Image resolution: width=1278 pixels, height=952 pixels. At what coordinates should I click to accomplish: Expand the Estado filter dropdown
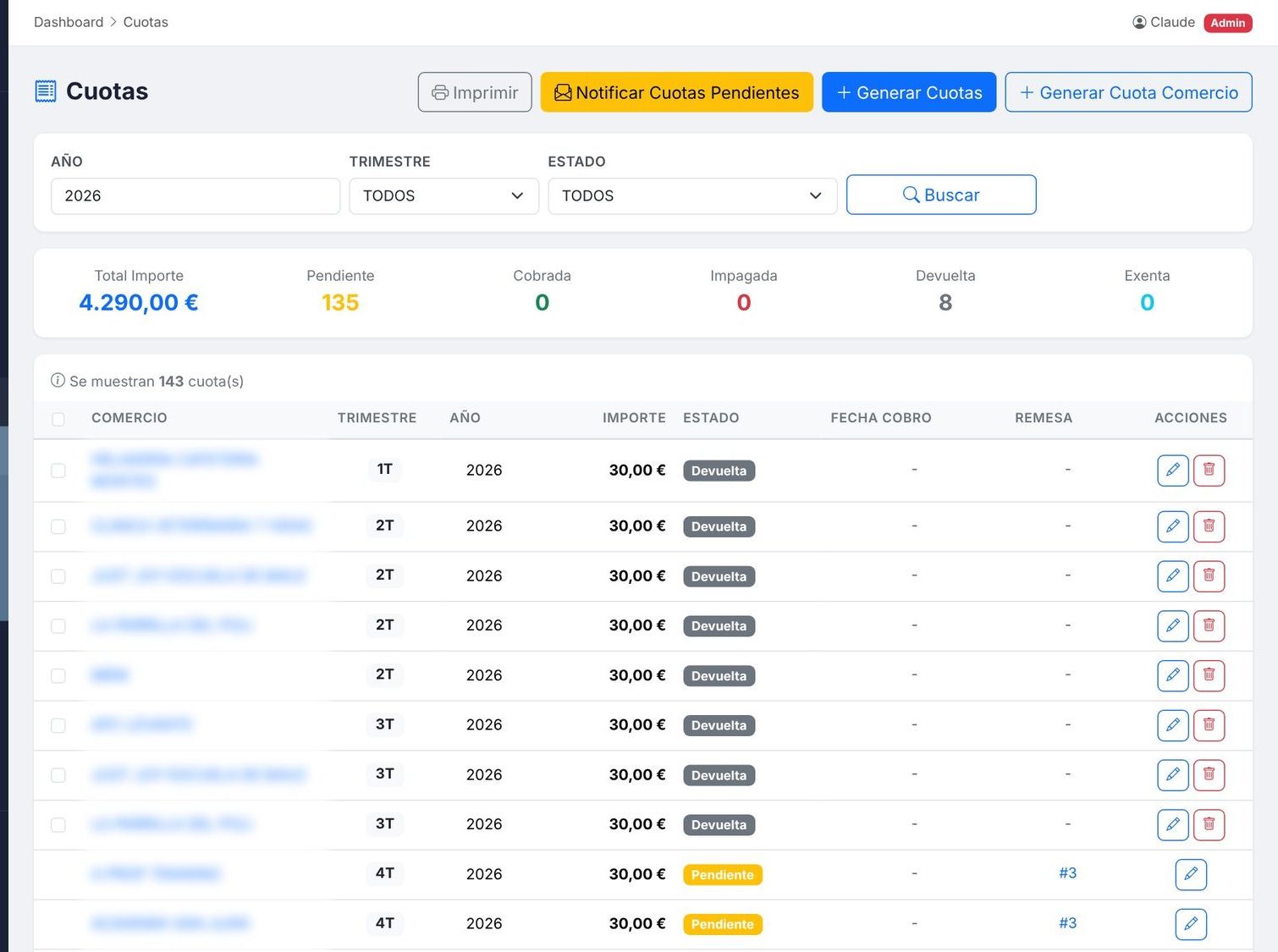point(692,195)
